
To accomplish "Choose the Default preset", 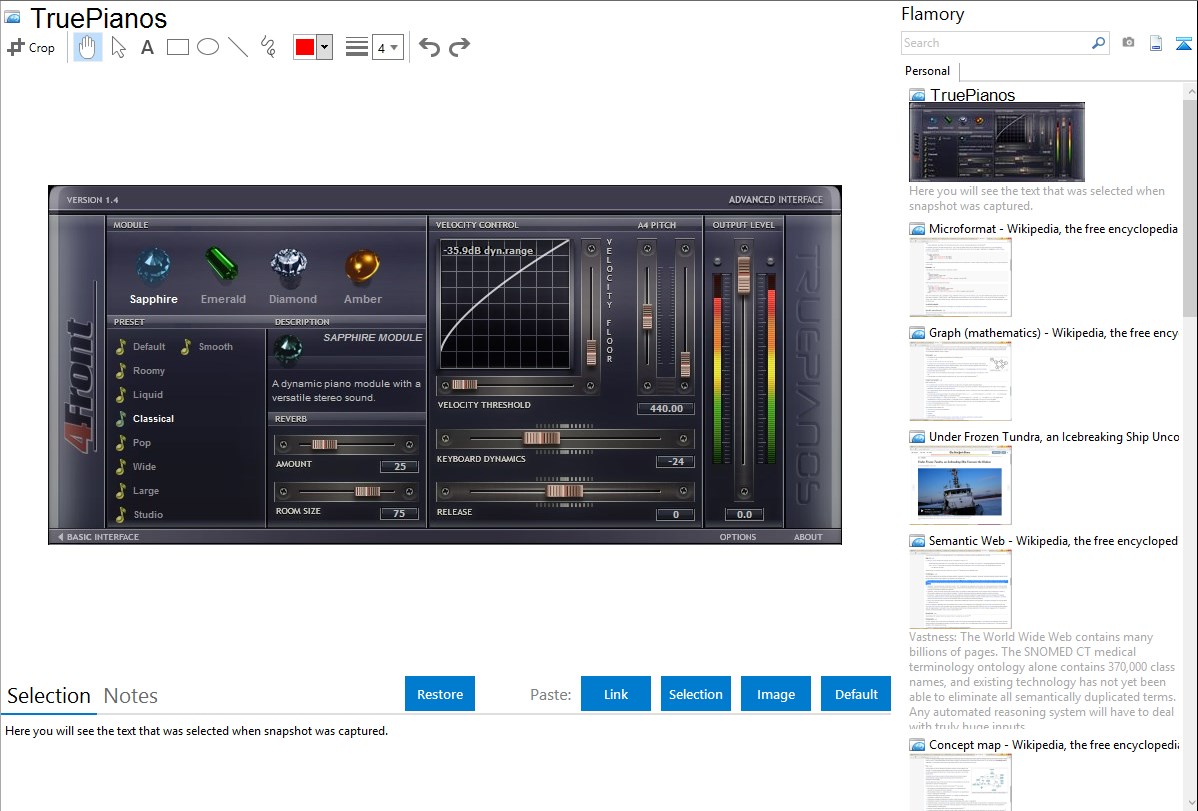I will tap(148, 346).
